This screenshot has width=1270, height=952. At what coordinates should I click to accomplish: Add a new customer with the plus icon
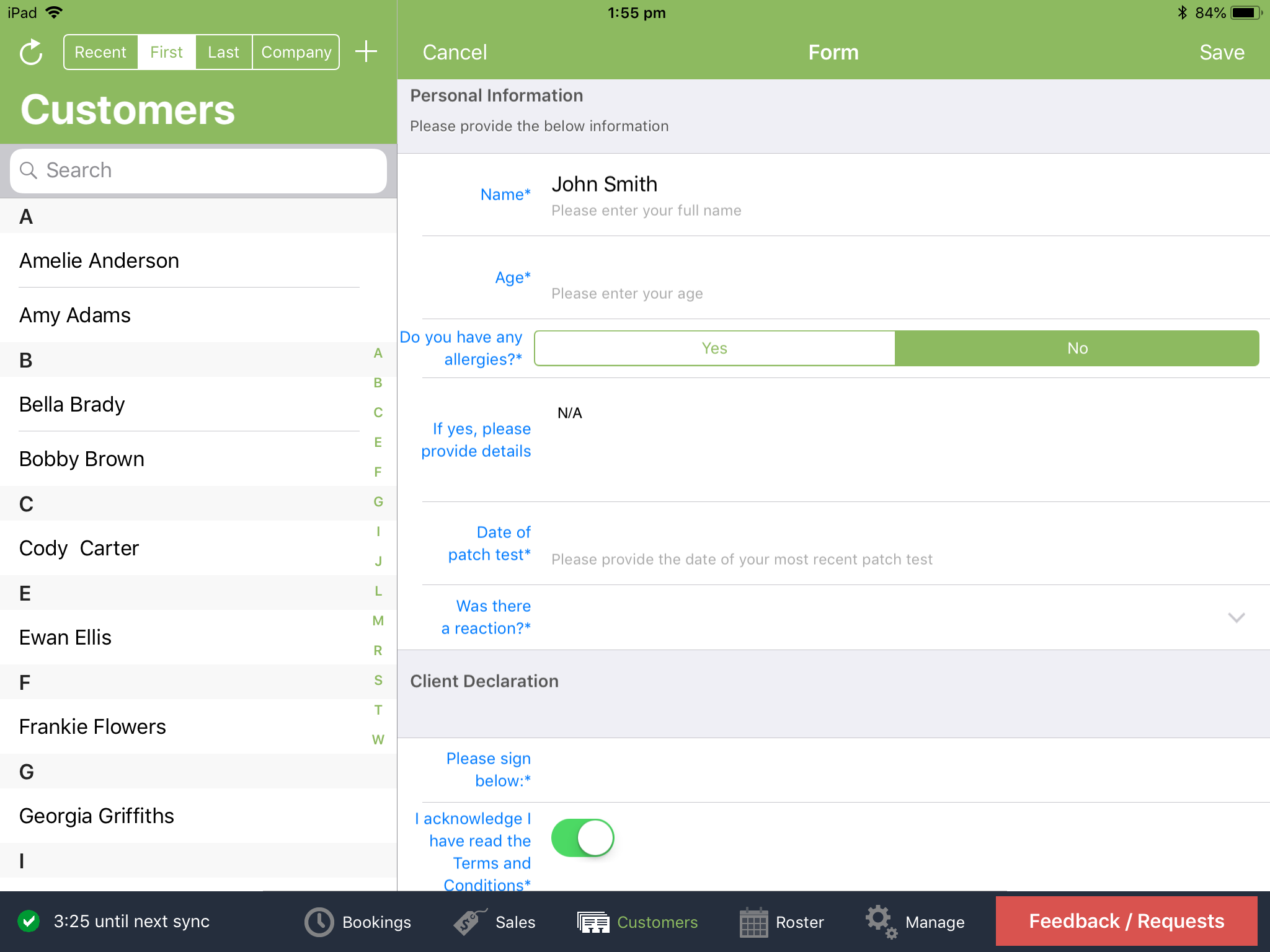366,51
